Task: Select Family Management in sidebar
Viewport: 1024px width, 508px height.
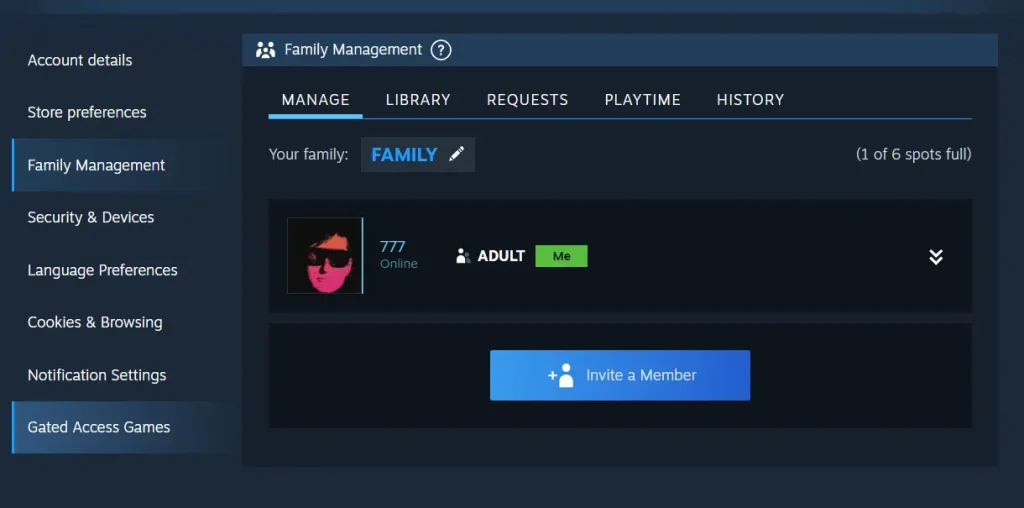Action: click(121, 165)
